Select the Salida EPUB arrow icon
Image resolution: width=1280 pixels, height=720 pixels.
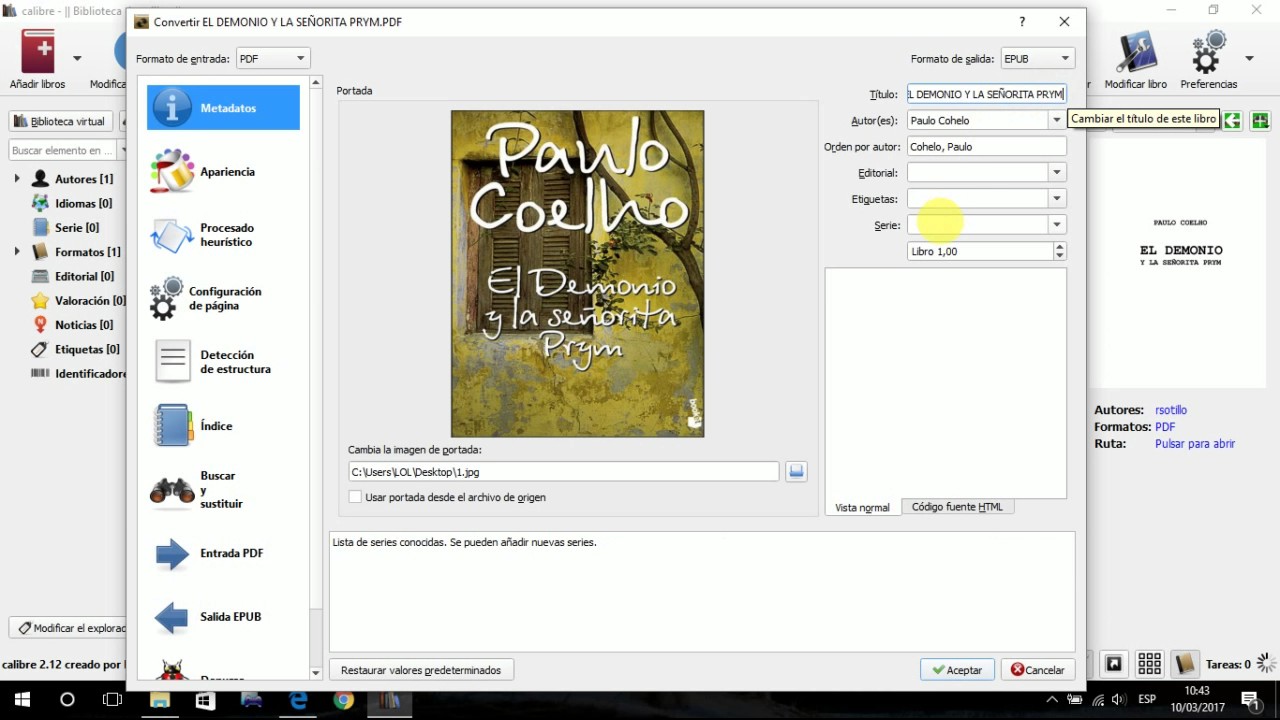coord(172,617)
